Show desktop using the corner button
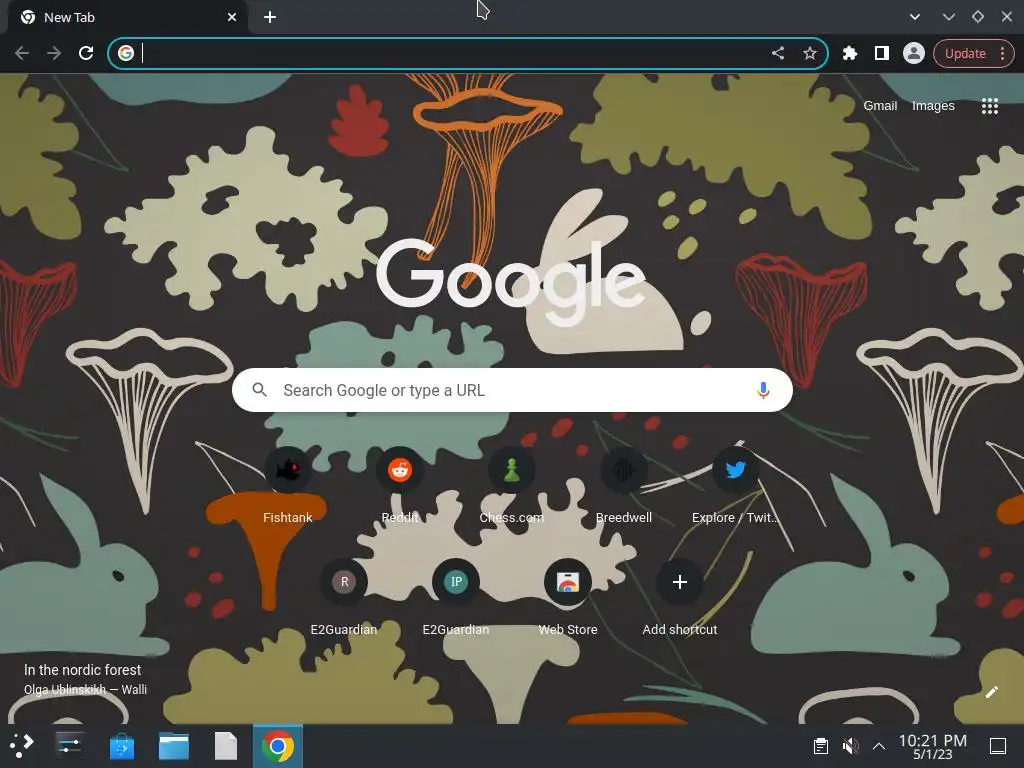Image resolution: width=1024 pixels, height=768 pixels. (998, 746)
